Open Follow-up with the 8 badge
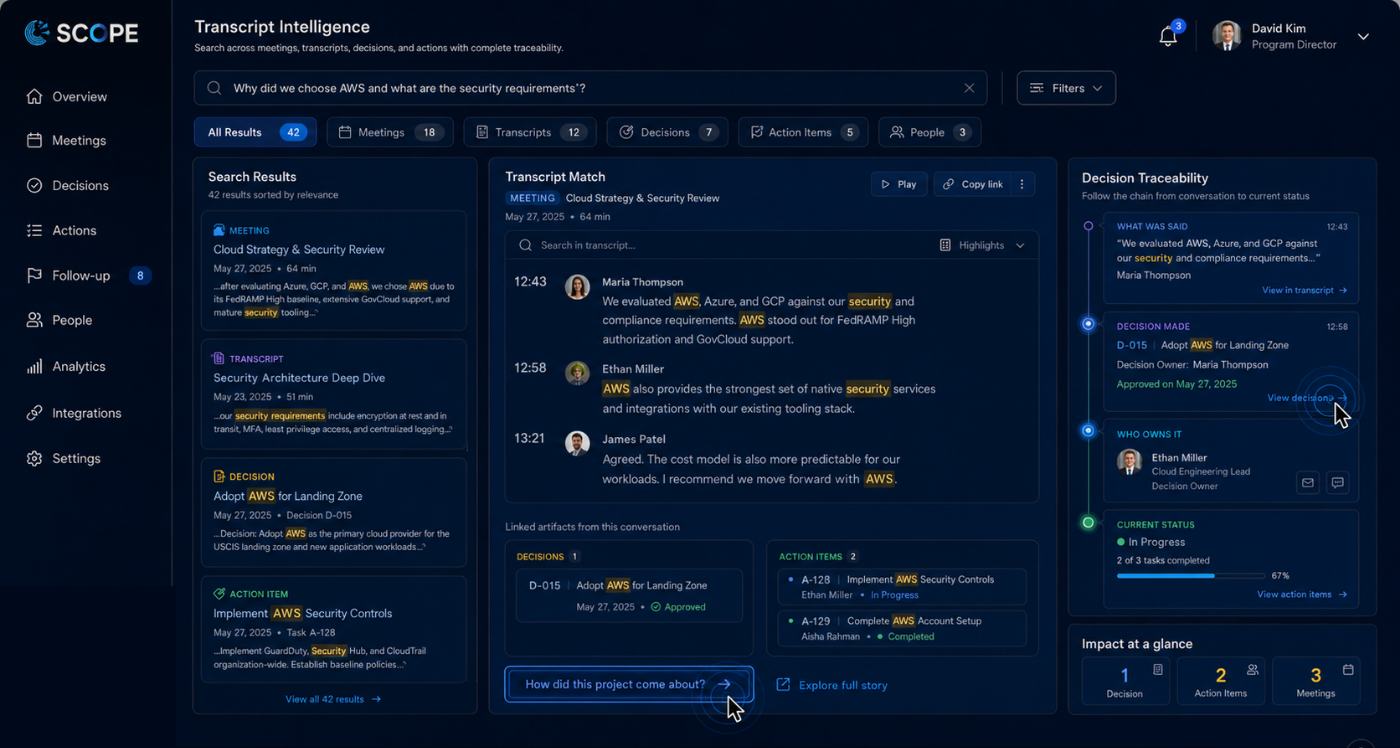The width and height of the screenshot is (1400, 748). (x=87, y=276)
